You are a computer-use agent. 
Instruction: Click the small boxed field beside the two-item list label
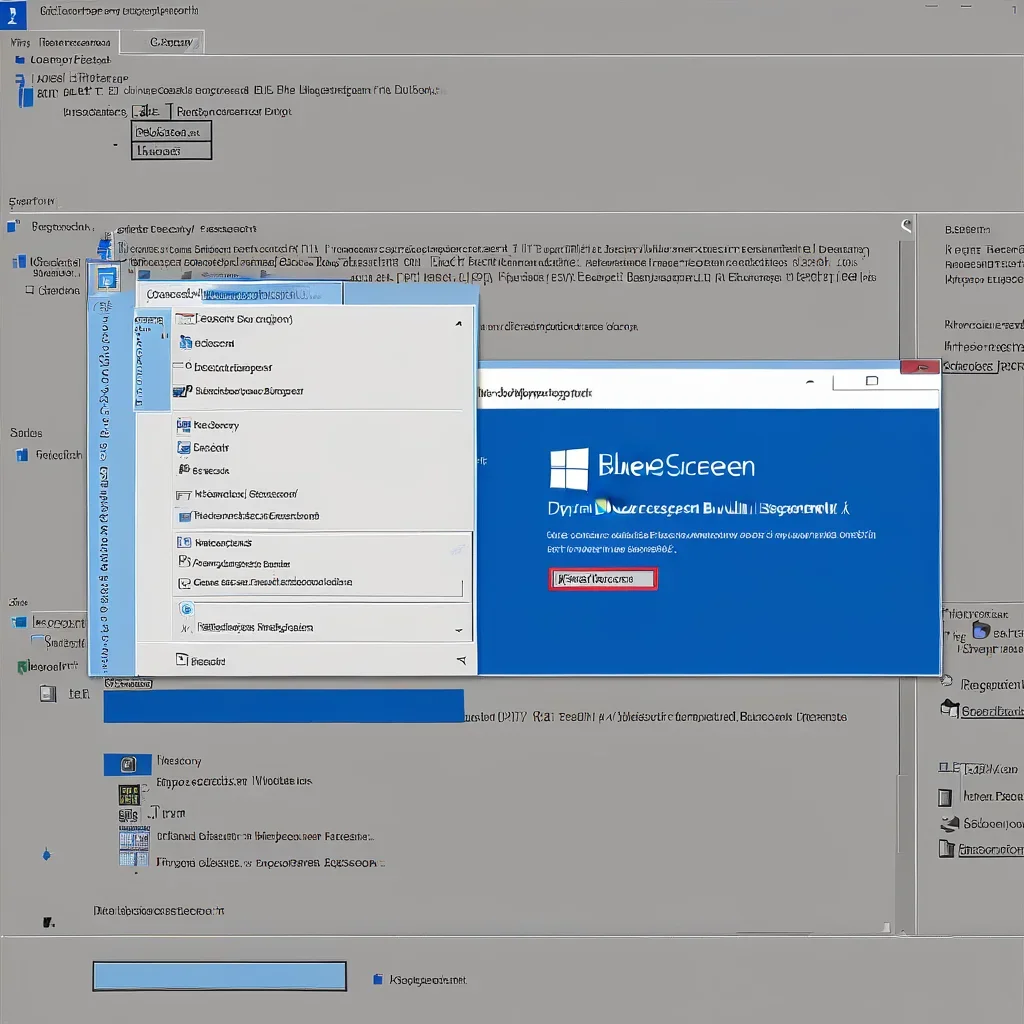[151, 112]
